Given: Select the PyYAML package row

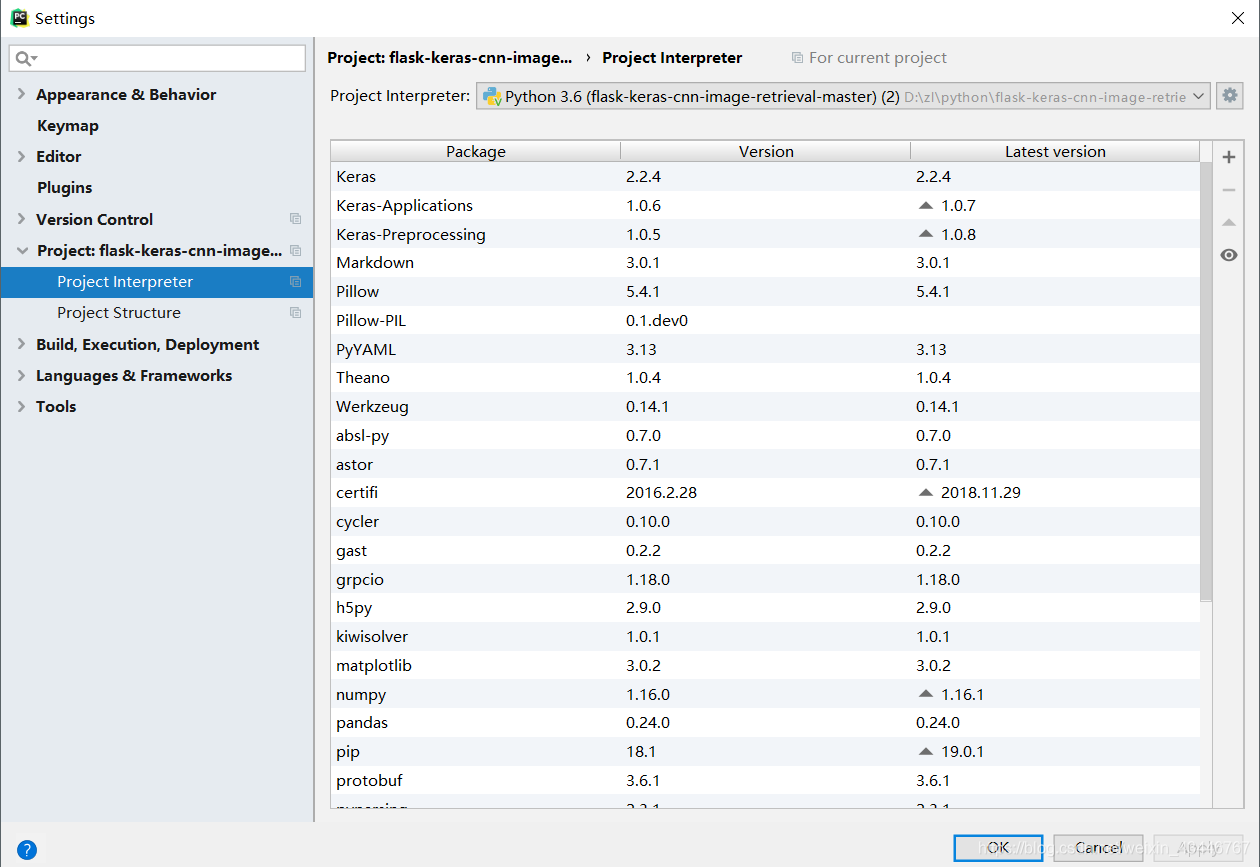Looking at the screenshot, I should point(766,349).
